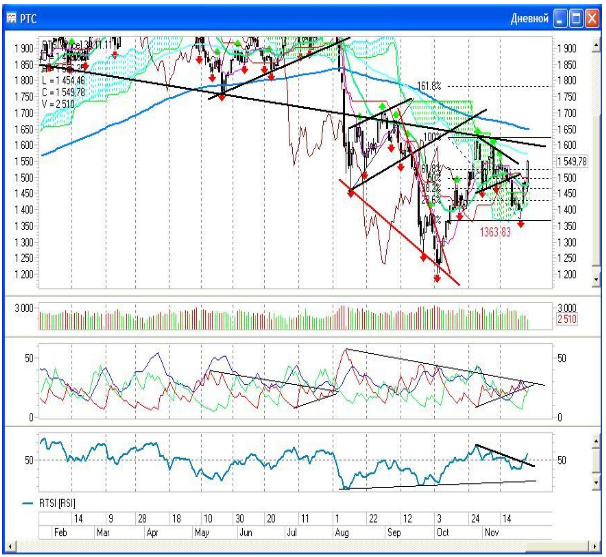Click the red arrow marker at the October low
Image resolution: width=606 pixels, height=557 pixels.
tap(437, 279)
